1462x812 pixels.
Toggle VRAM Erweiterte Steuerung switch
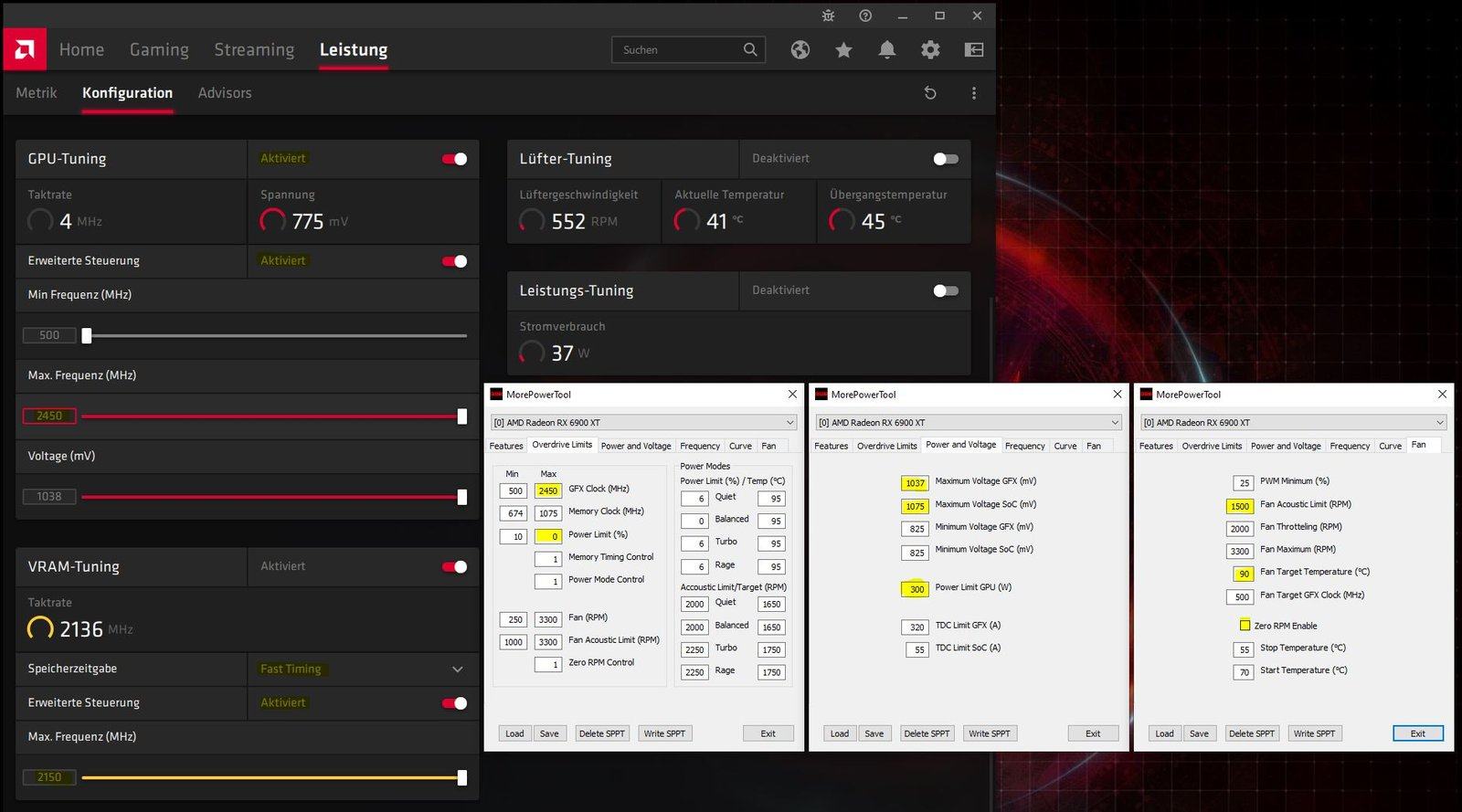pos(454,703)
